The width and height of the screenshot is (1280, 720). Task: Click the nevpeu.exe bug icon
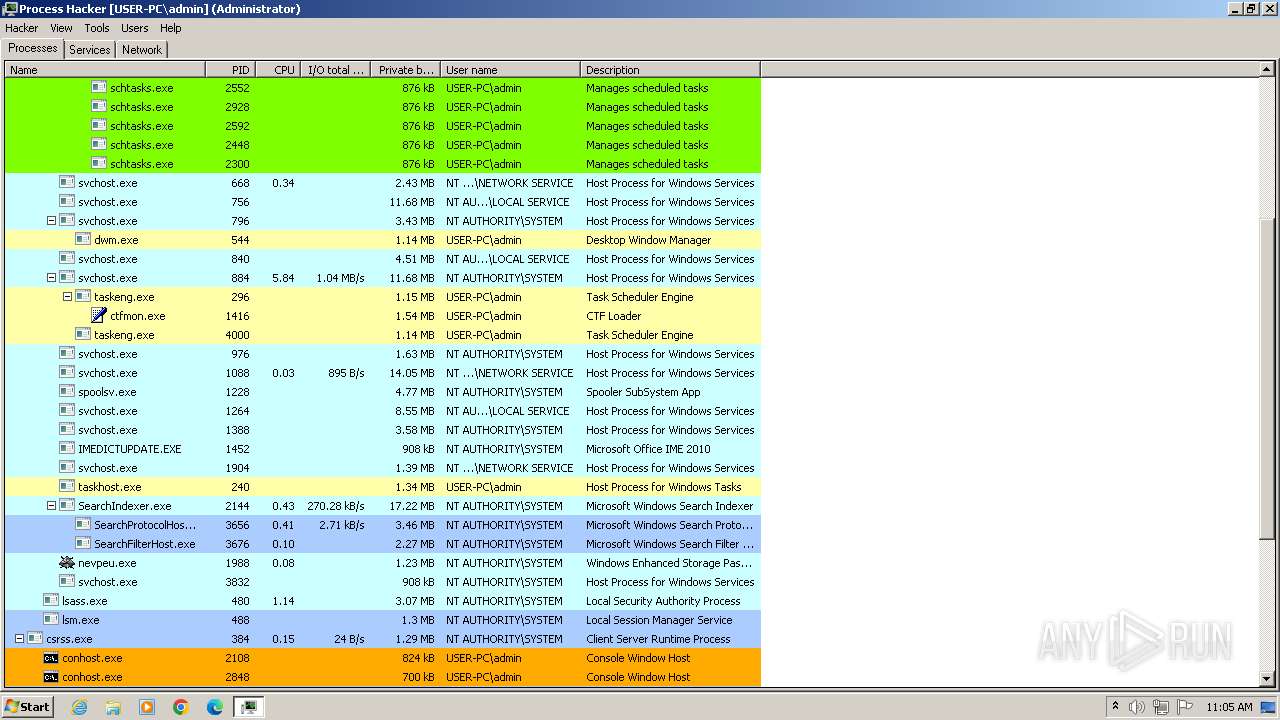point(67,563)
